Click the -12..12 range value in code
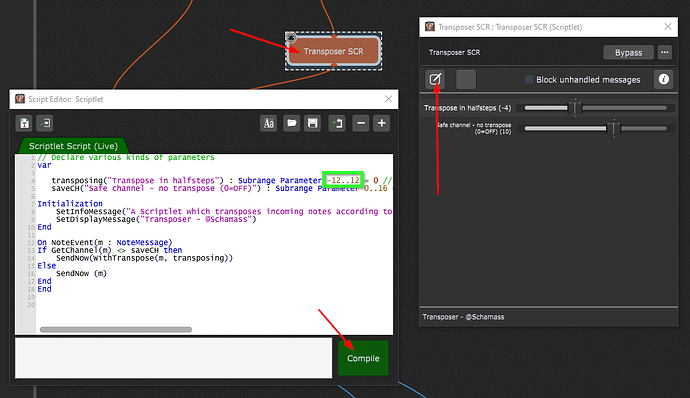The image size is (690, 398). click(342, 180)
